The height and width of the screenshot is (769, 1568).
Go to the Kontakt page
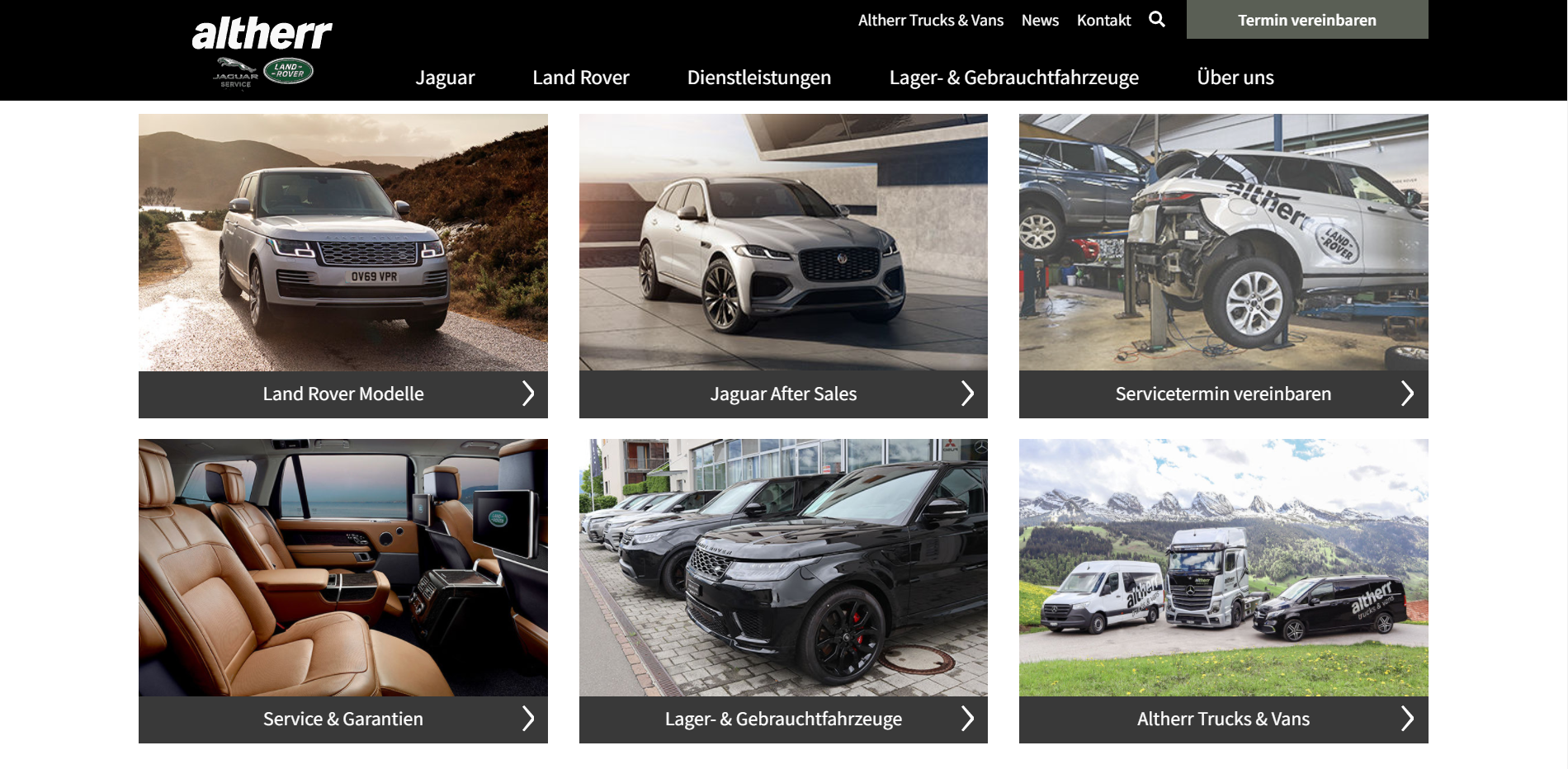tap(1103, 20)
